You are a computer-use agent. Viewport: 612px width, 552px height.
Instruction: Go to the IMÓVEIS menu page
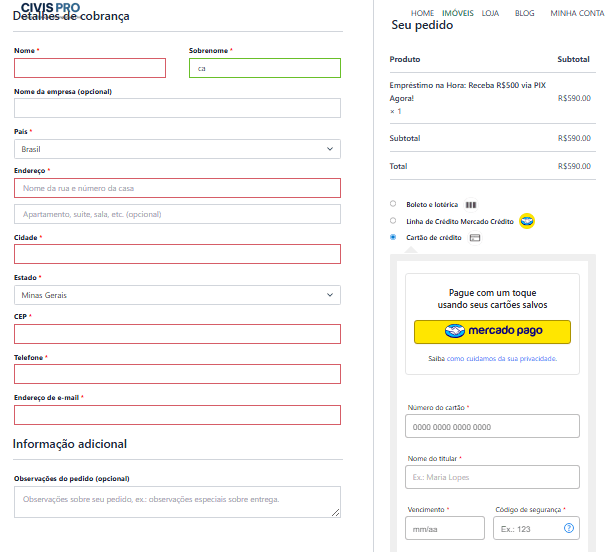tap(458, 13)
